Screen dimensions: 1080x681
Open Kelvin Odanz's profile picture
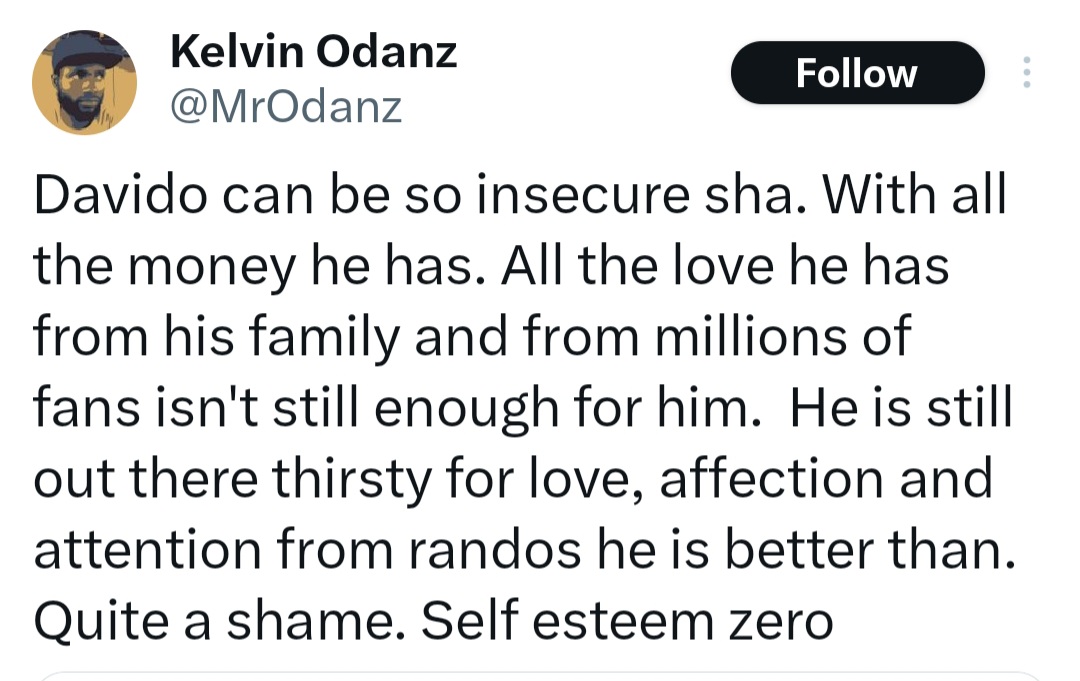pyautogui.click(x=85, y=82)
